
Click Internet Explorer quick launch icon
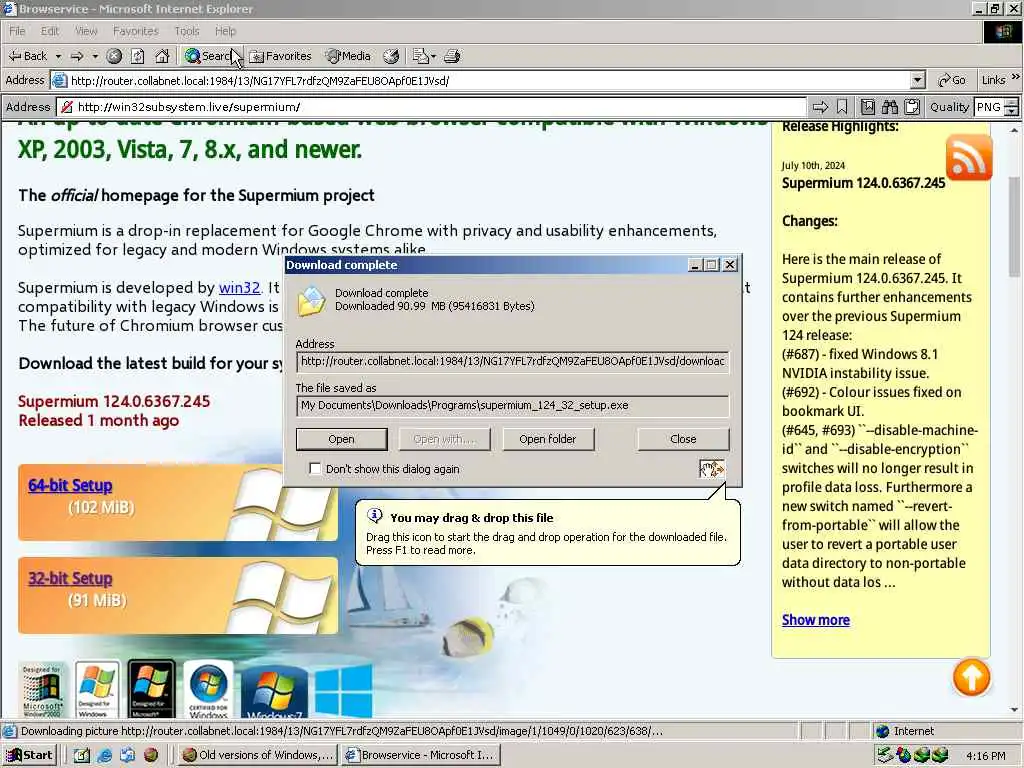coord(104,755)
